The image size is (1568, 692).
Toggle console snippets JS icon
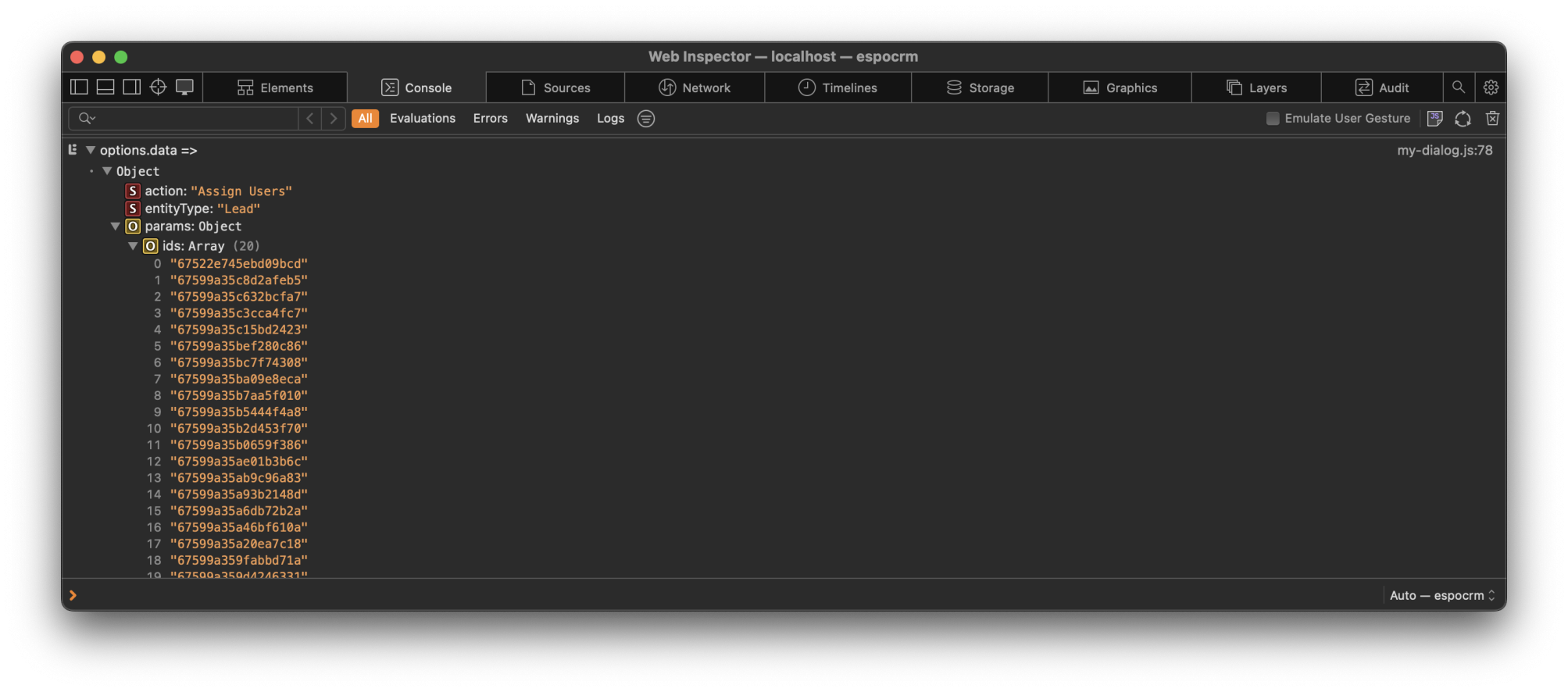(x=1434, y=118)
